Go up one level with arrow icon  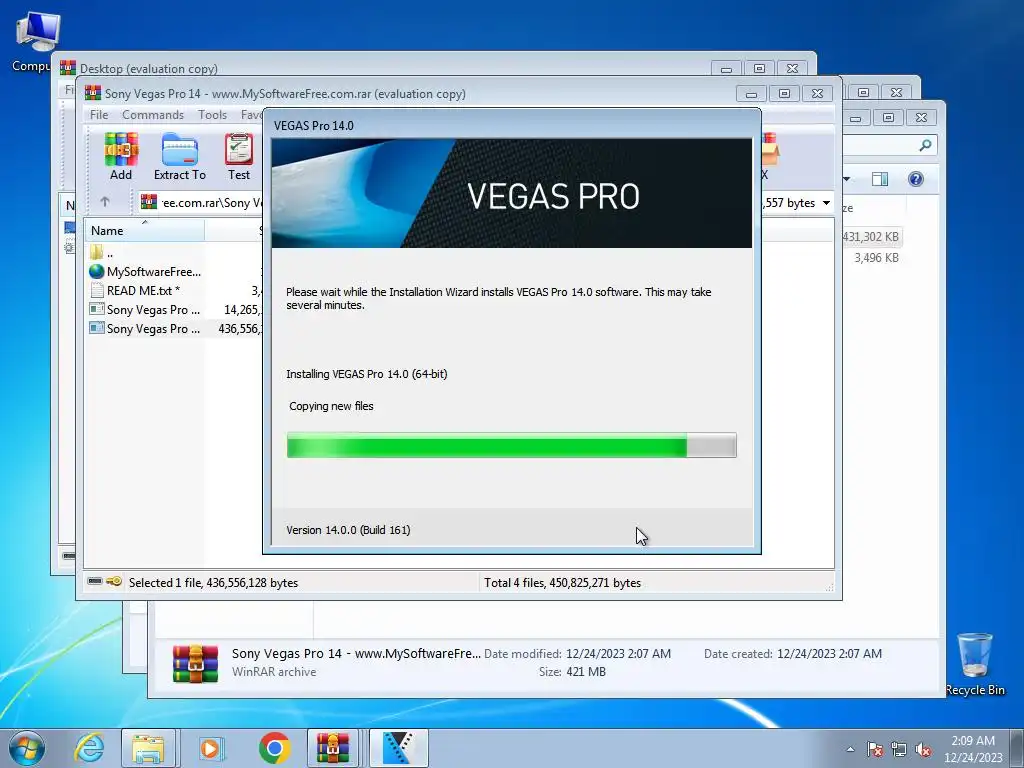[104, 202]
